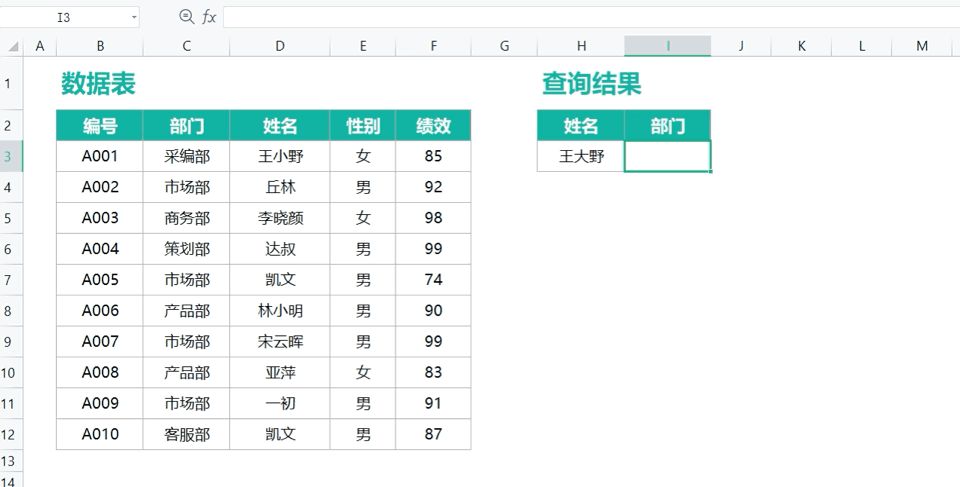The width and height of the screenshot is (960, 487).
Task: Select cell containing 王小野
Action: [x=280, y=156]
